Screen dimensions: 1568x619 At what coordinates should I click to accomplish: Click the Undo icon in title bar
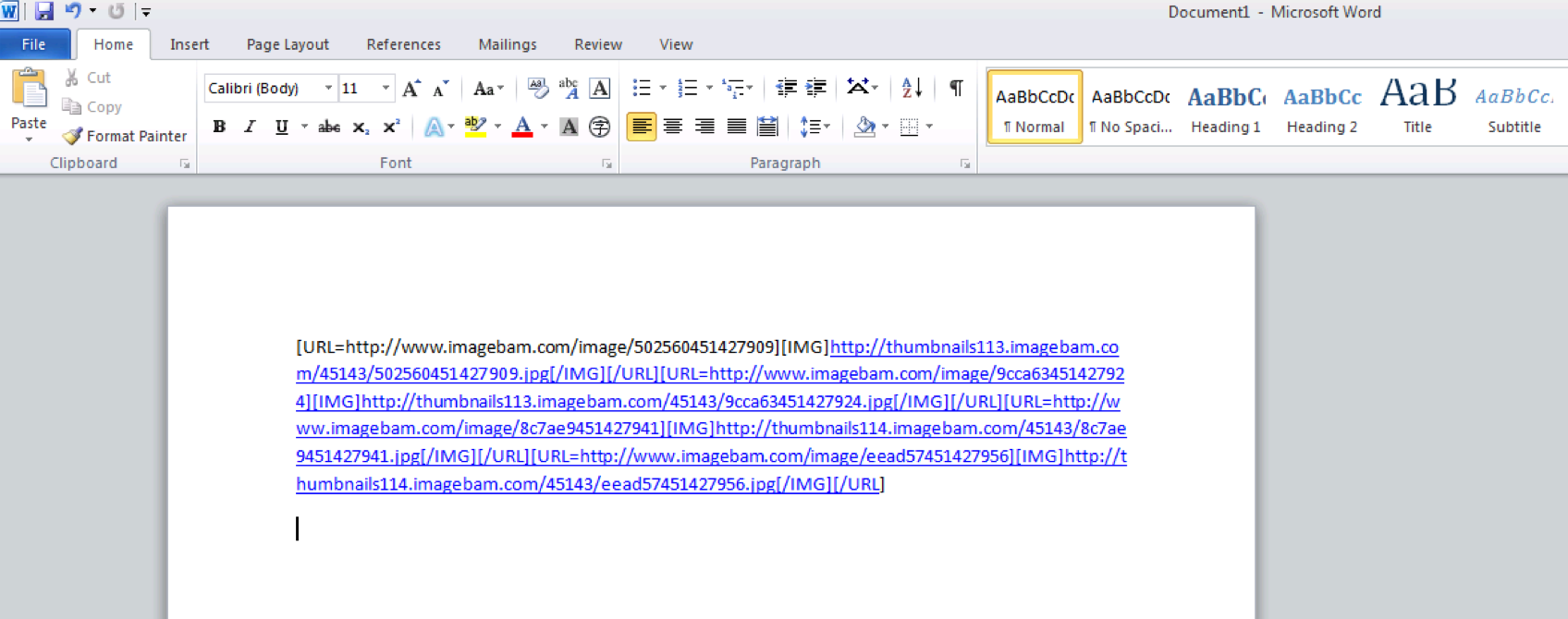(73, 11)
